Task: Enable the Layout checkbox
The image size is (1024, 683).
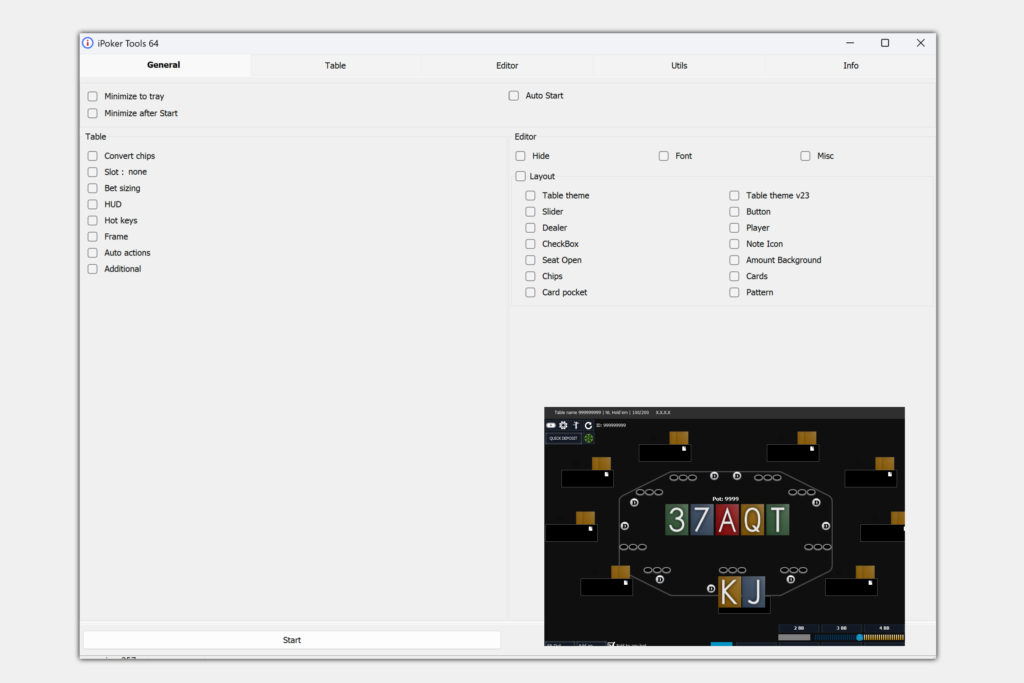Action: point(520,176)
